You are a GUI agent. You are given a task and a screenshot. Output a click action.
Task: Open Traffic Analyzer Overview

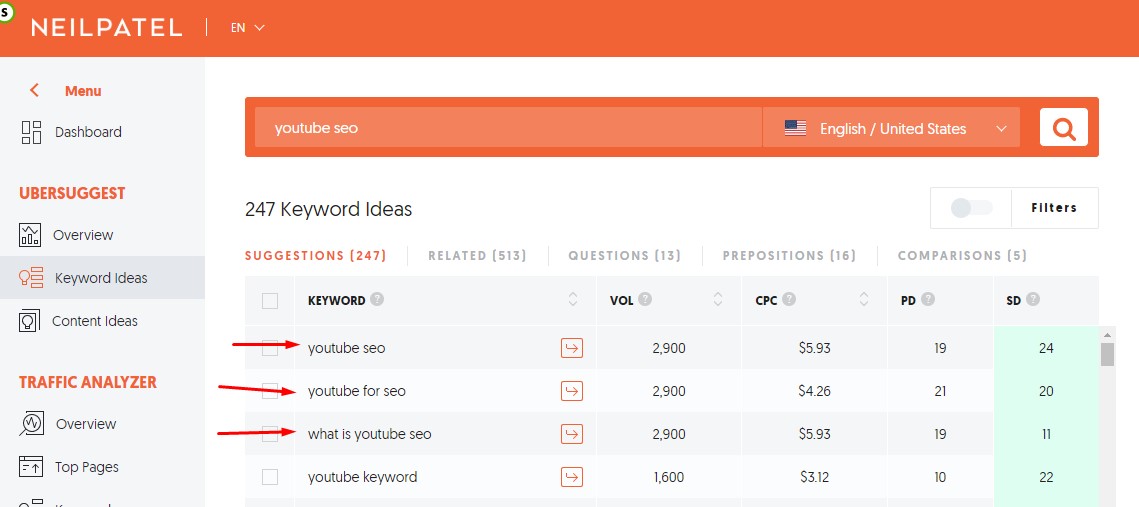(86, 424)
